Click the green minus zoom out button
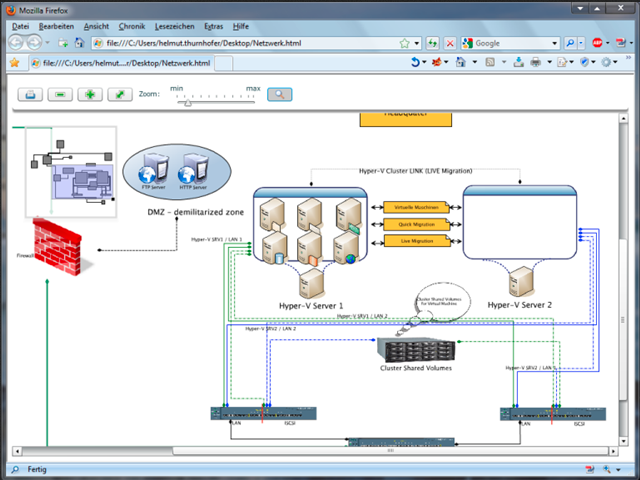Viewport: 640px width, 480px height. 60,95
